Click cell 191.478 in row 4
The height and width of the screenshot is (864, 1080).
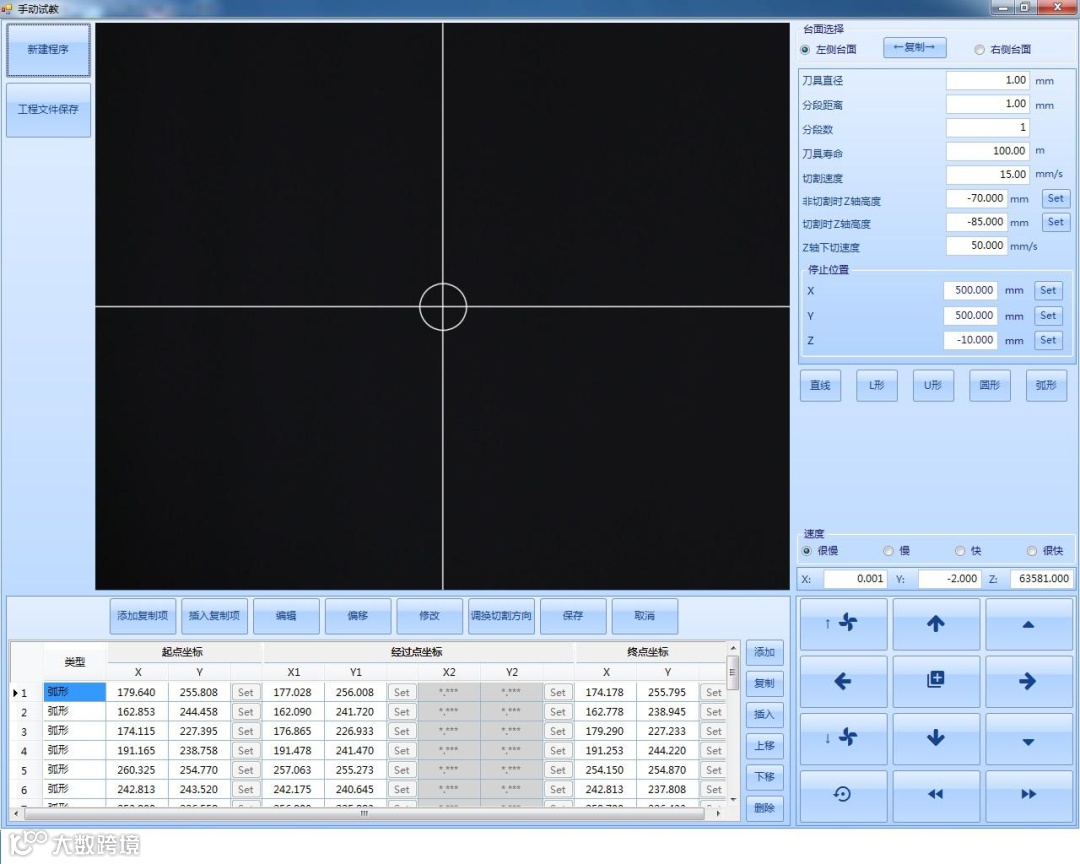(x=293, y=750)
